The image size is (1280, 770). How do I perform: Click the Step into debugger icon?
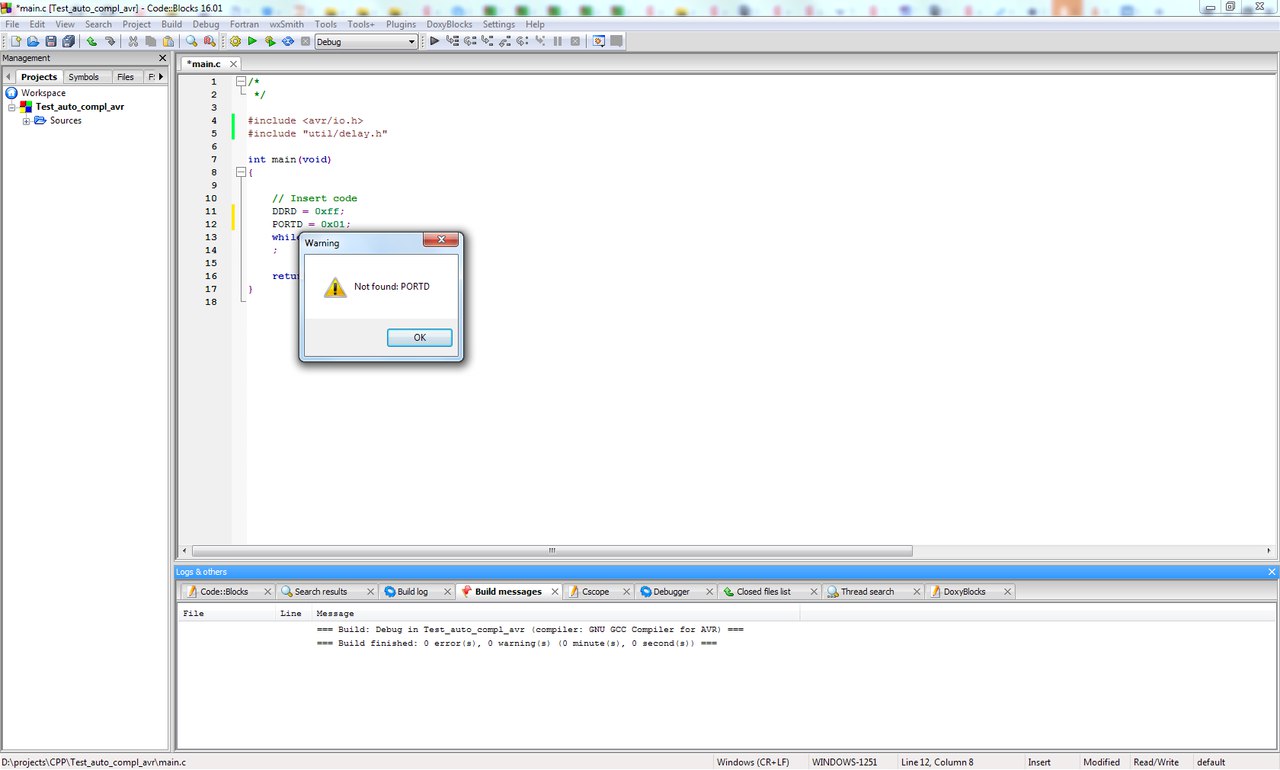(x=486, y=41)
